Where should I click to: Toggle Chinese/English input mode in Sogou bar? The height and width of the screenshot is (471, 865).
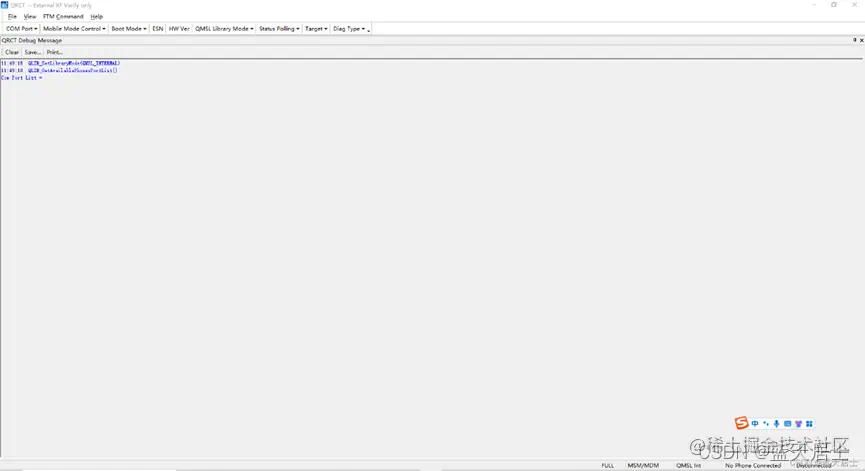tap(755, 424)
